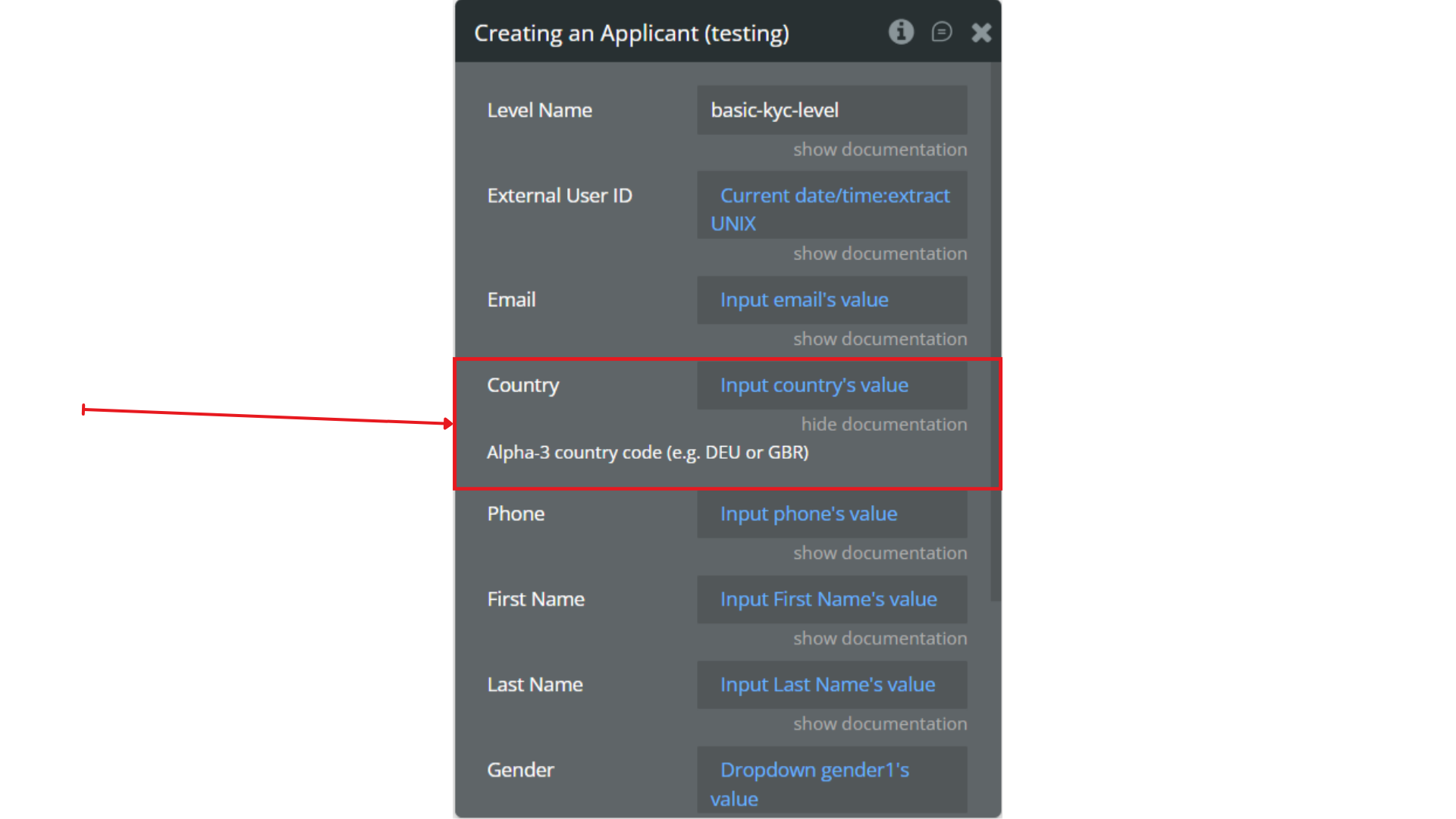The width and height of the screenshot is (1456, 819).
Task: Click the info icon in the header
Action: click(901, 32)
